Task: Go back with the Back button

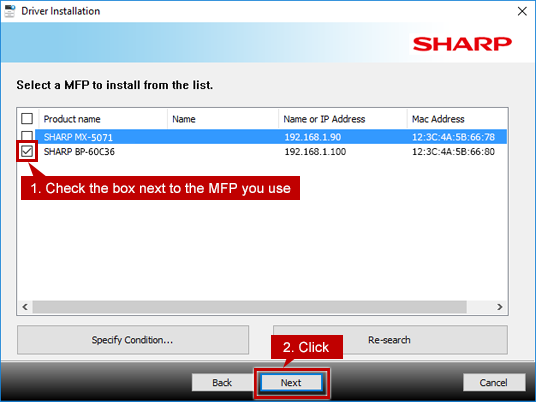Action: coord(222,383)
